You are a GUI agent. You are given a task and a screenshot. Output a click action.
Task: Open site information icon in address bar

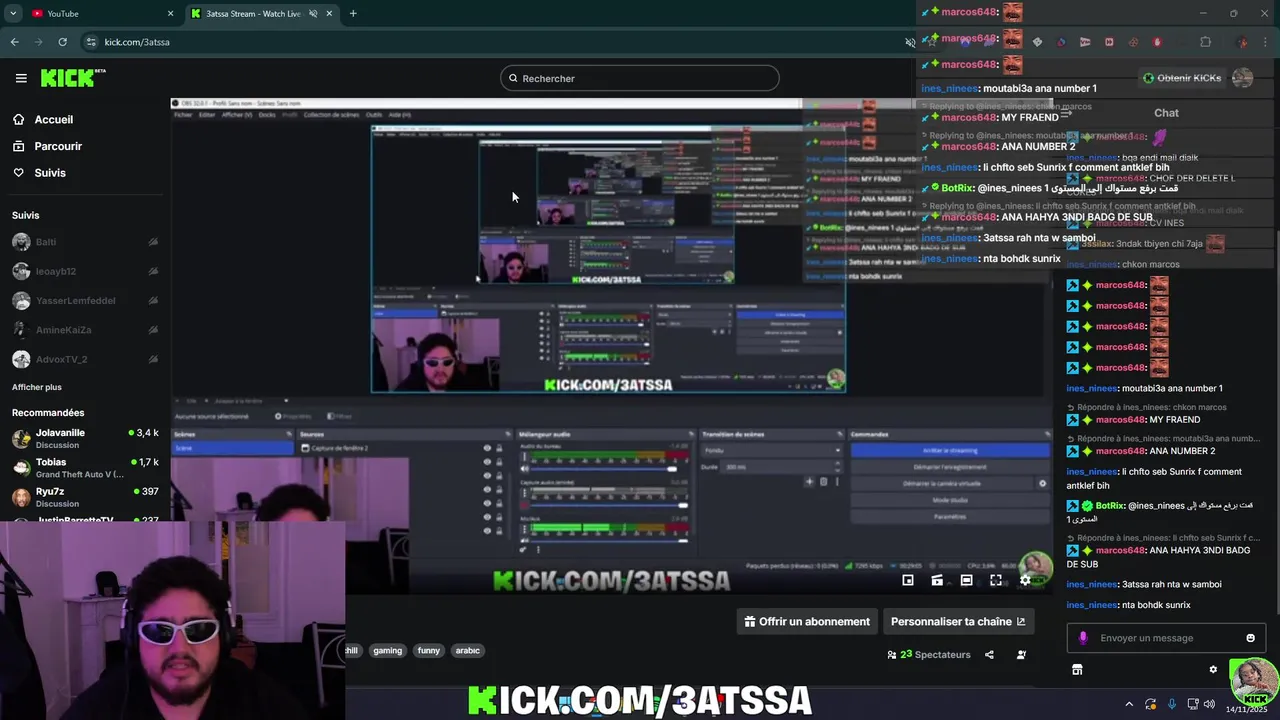click(x=91, y=42)
